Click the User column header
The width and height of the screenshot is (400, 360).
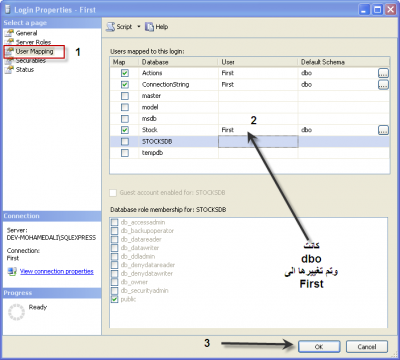tap(258, 62)
